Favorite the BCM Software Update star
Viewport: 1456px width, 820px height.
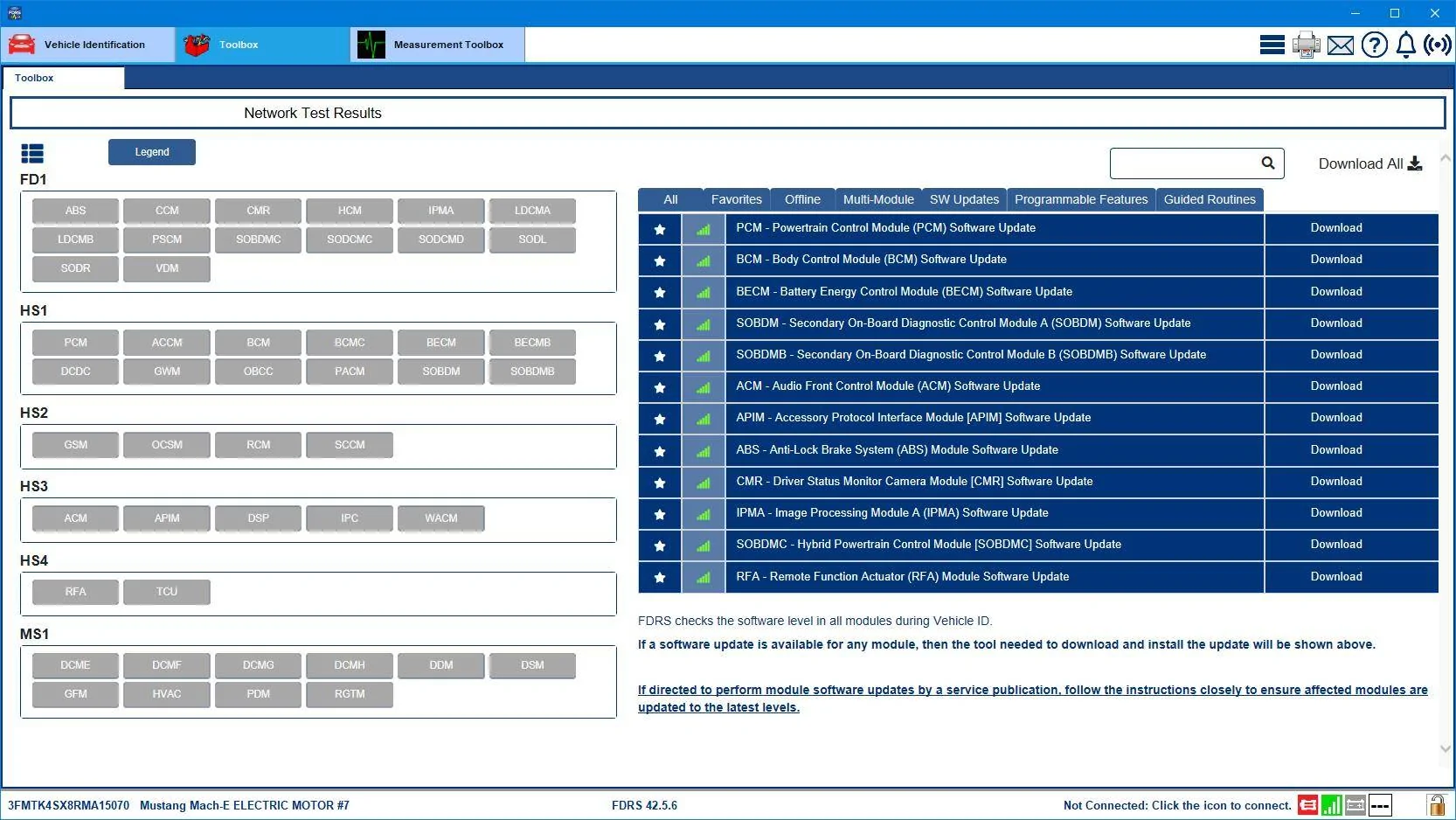(660, 261)
